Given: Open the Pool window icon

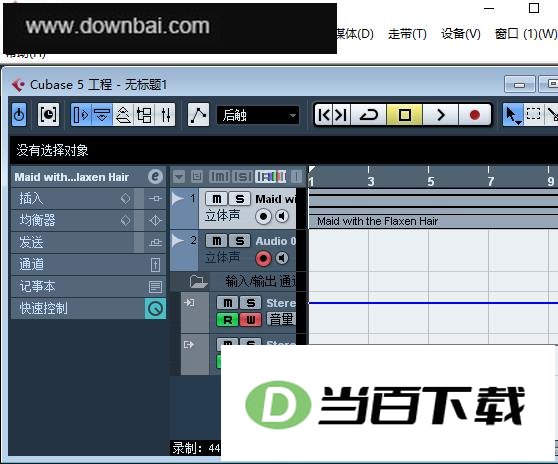Looking at the screenshot, I should tap(144, 115).
